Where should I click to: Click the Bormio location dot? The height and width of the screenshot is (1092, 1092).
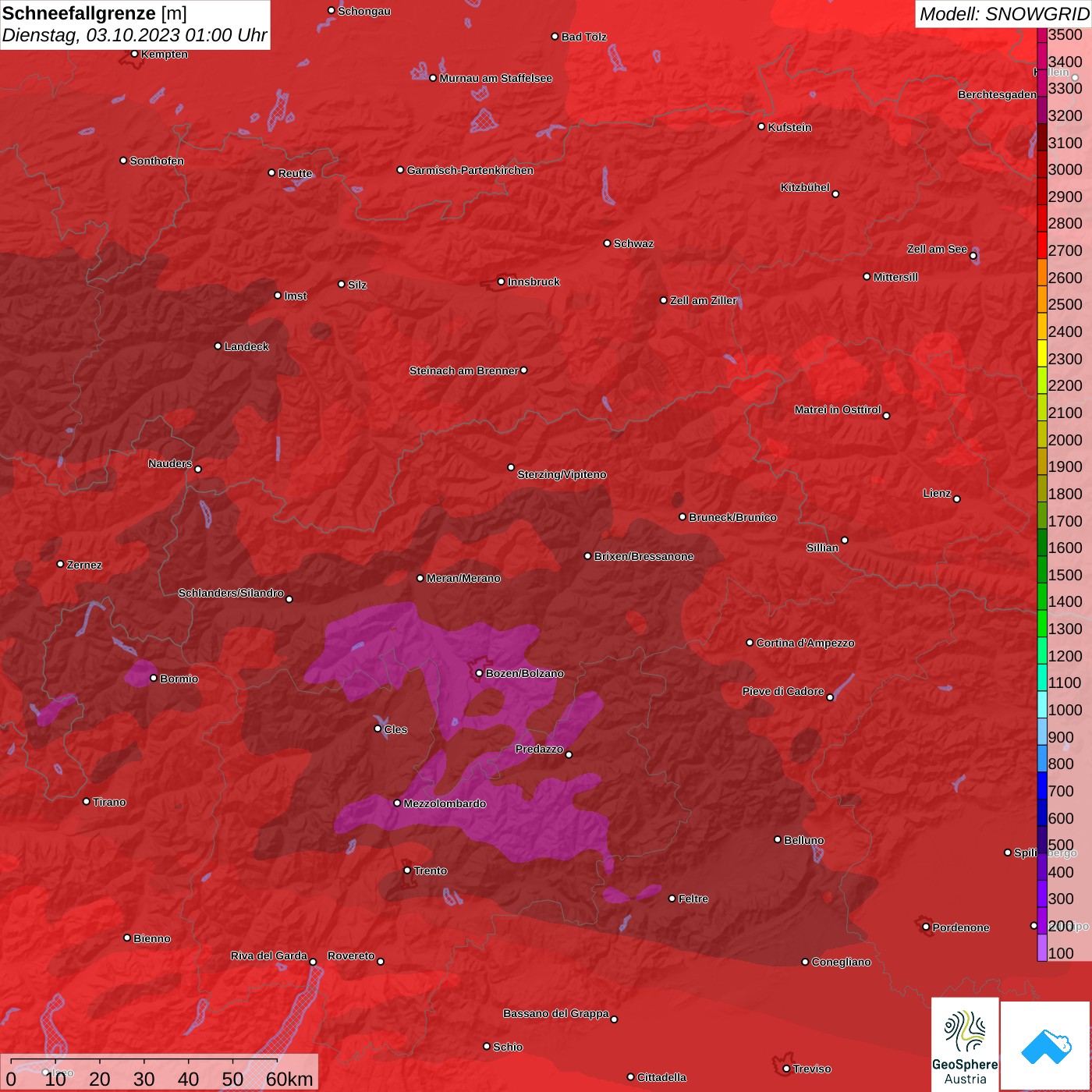[x=154, y=679]
